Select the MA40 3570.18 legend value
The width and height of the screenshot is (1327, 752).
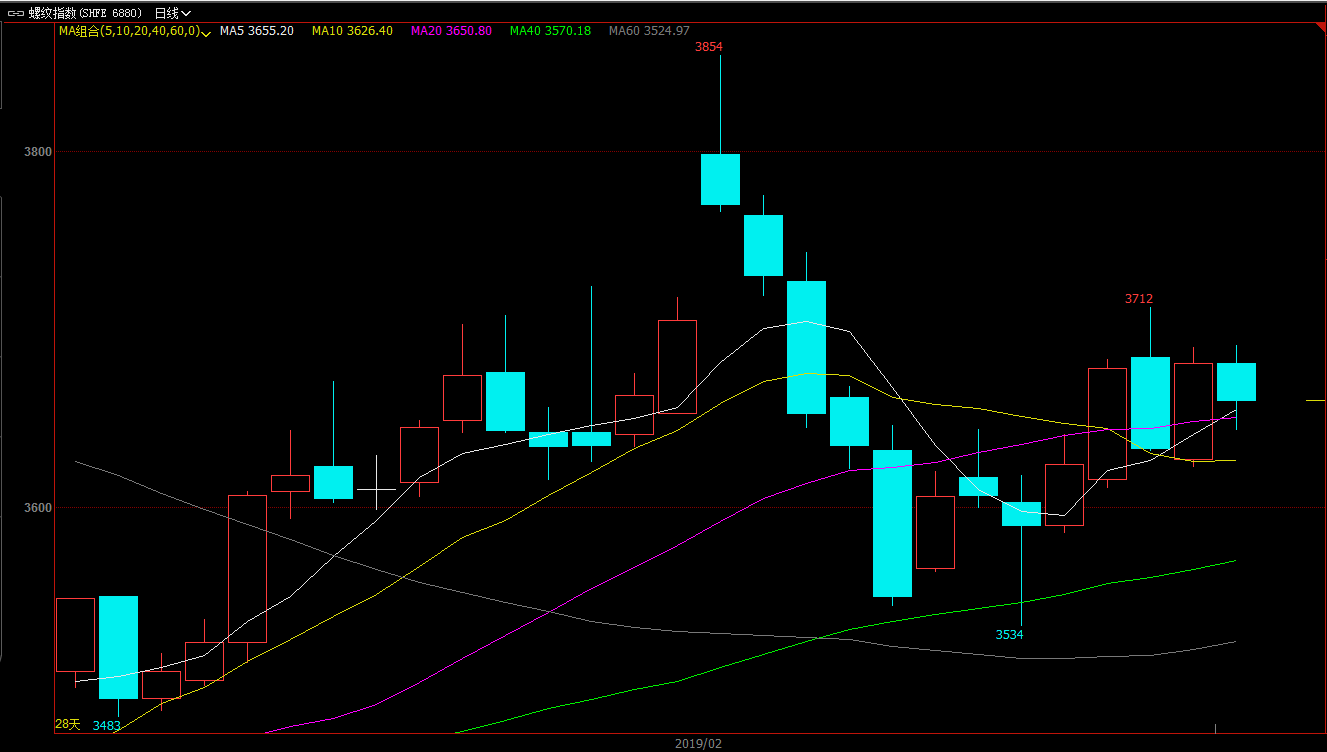[x=550, y=32]
